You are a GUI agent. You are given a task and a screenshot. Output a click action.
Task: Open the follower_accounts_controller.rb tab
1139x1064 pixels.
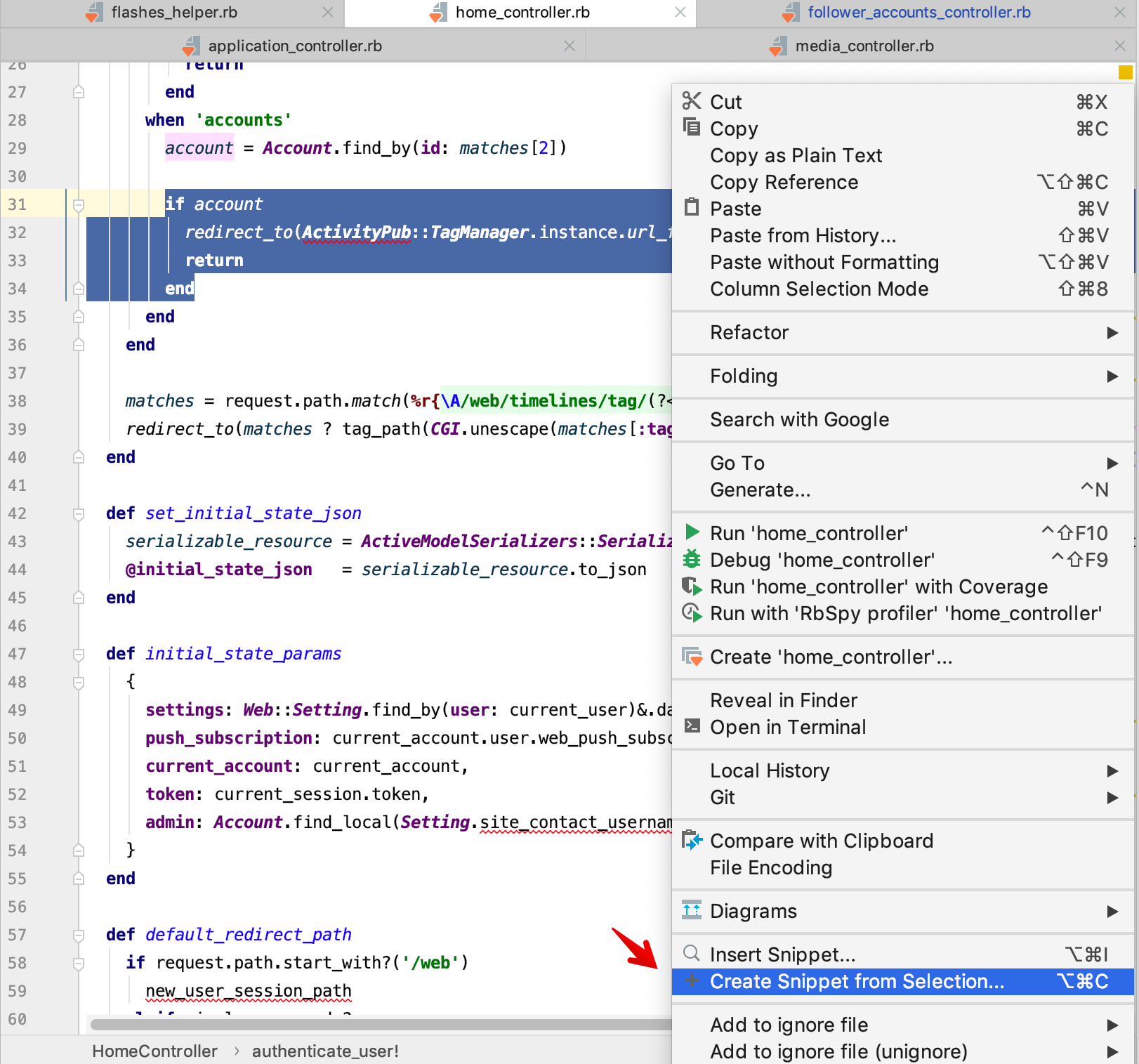(919, 12)
